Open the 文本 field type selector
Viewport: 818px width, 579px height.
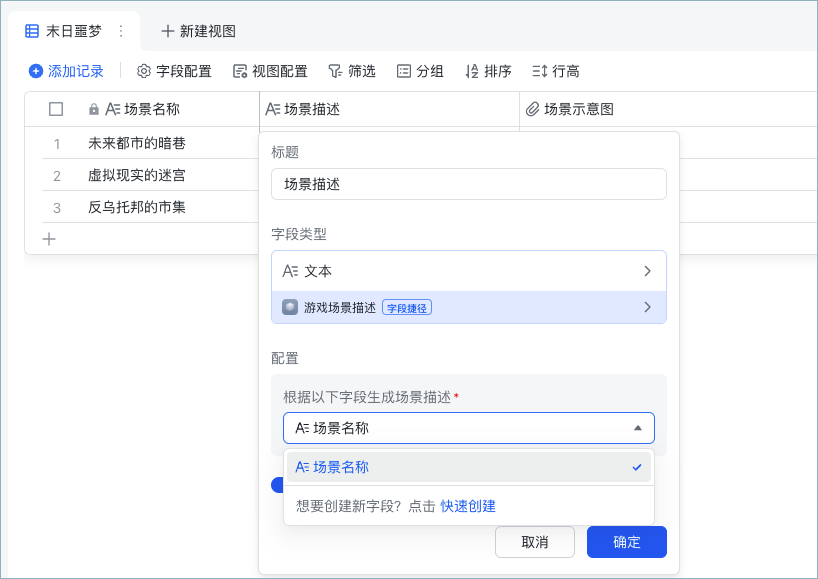pos(468,271)
